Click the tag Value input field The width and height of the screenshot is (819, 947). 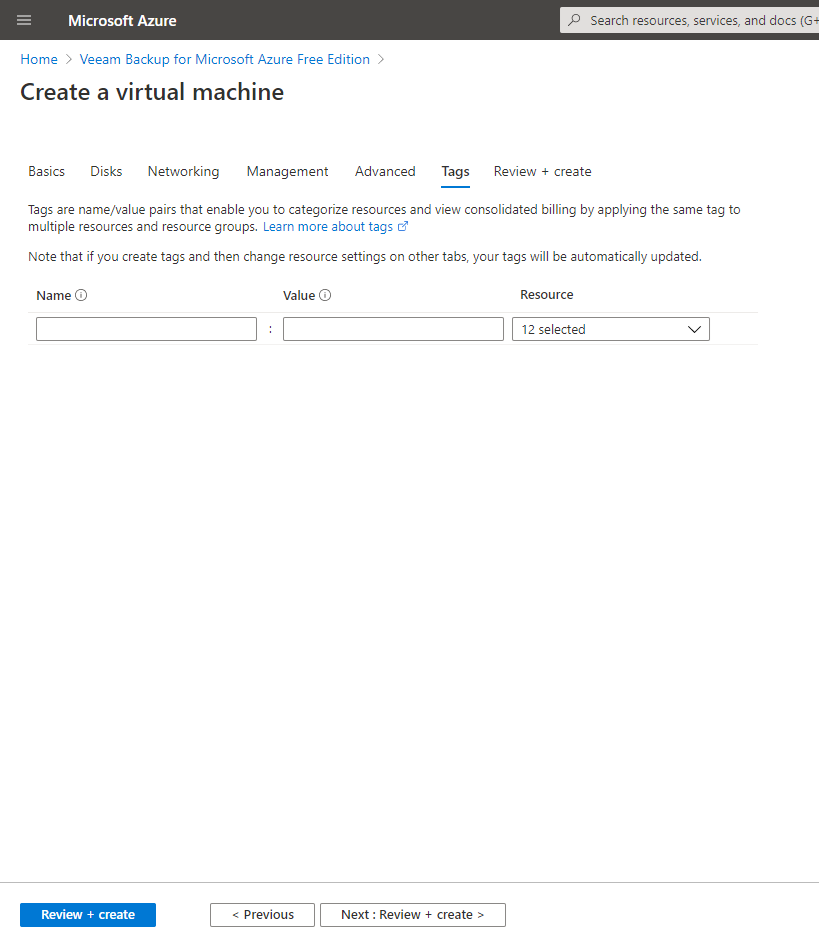[x=393, y=329]
